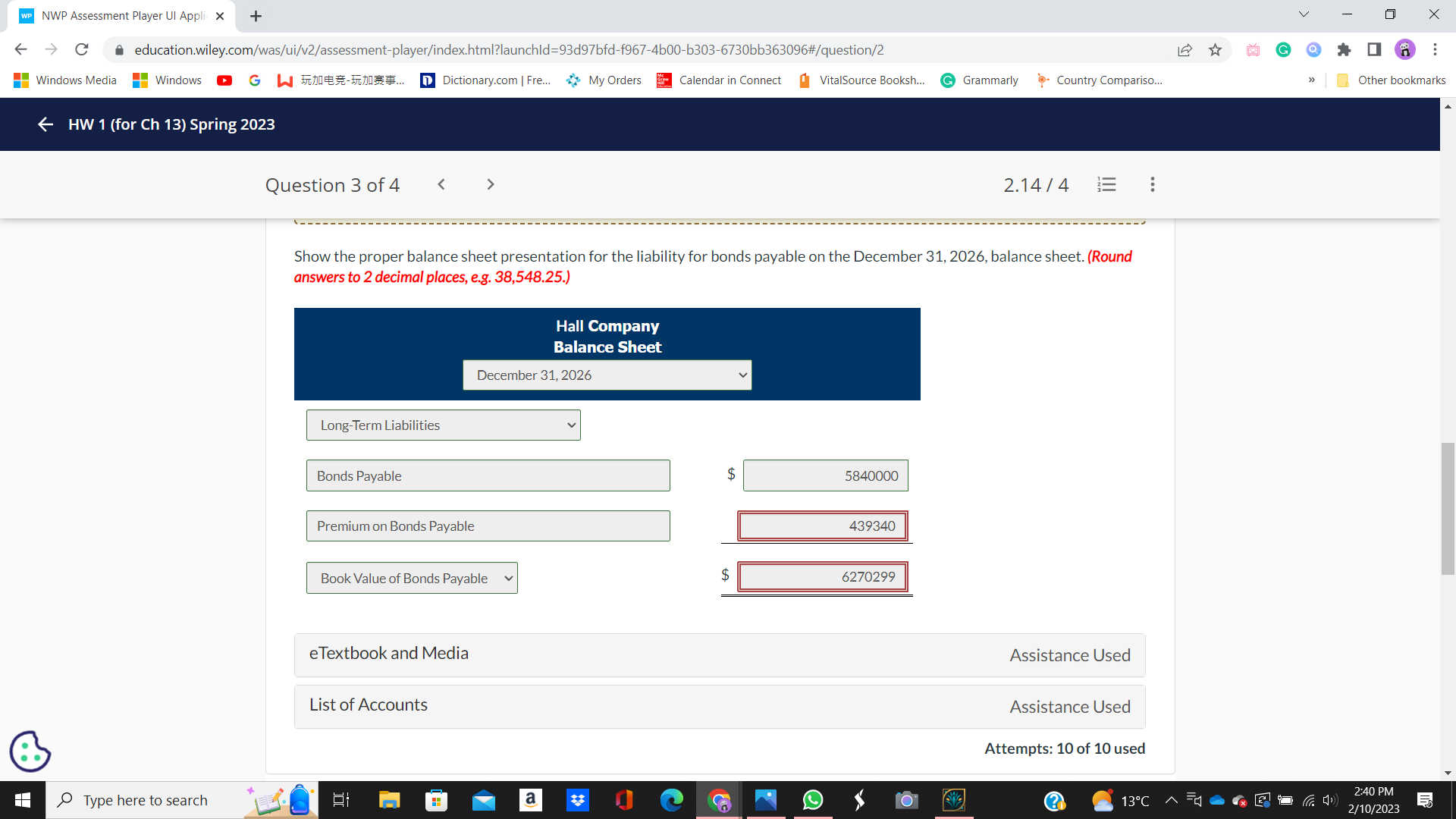The height and width of the screenshot is (819, 1456).
Task: Bookmark the page with the star icon
Action: tap(1215, 49)
